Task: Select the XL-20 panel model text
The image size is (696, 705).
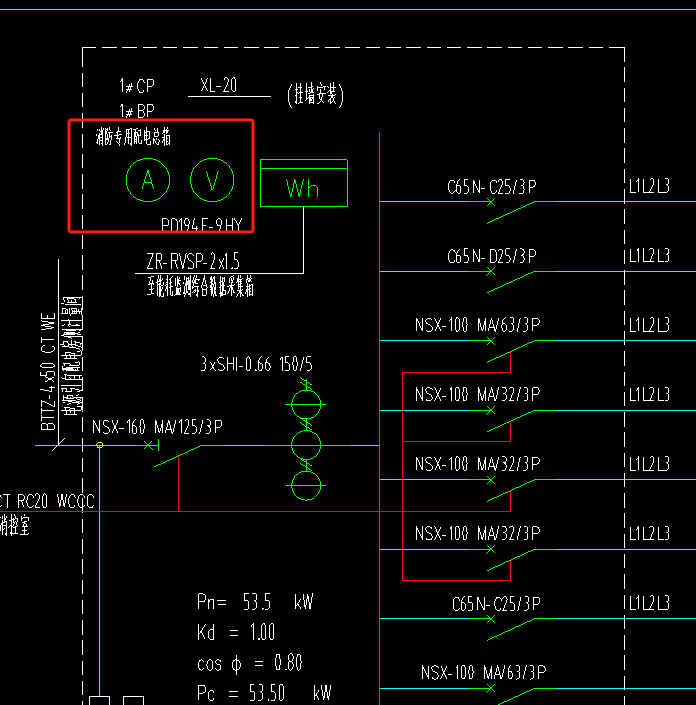Action: [x=219, y=85]
